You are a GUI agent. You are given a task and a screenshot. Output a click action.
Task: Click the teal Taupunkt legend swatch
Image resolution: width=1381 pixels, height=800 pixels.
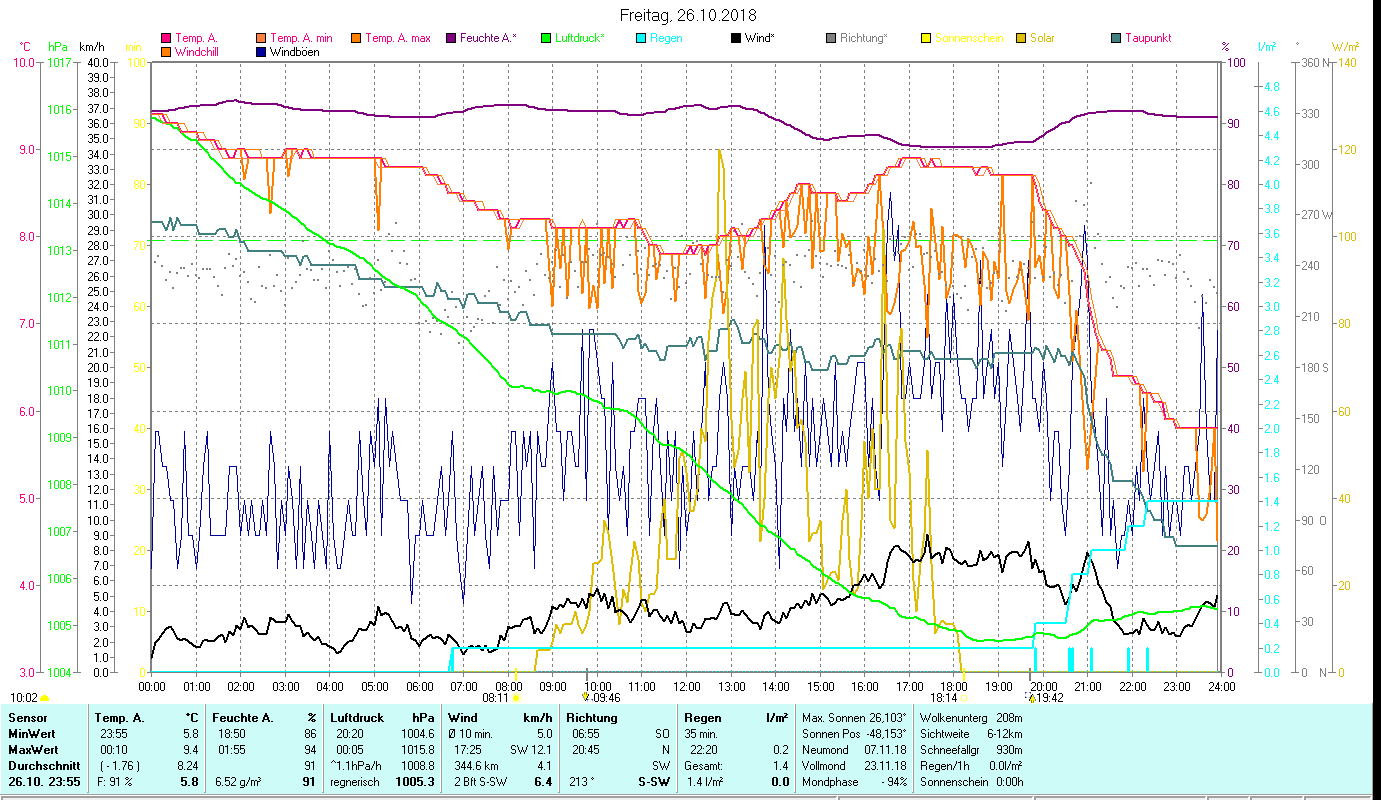(1115, 38)
